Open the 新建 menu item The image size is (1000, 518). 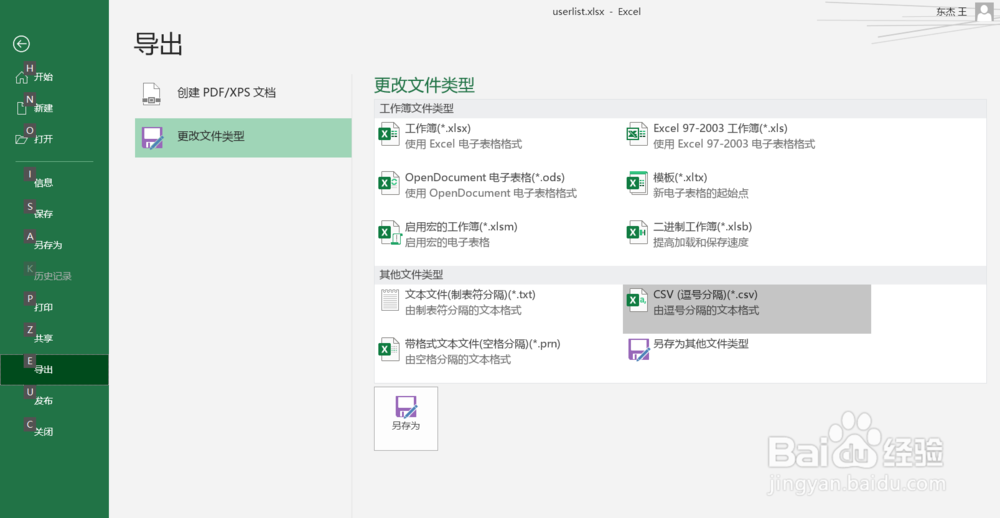pyautogui.click(x=54, y=108)
